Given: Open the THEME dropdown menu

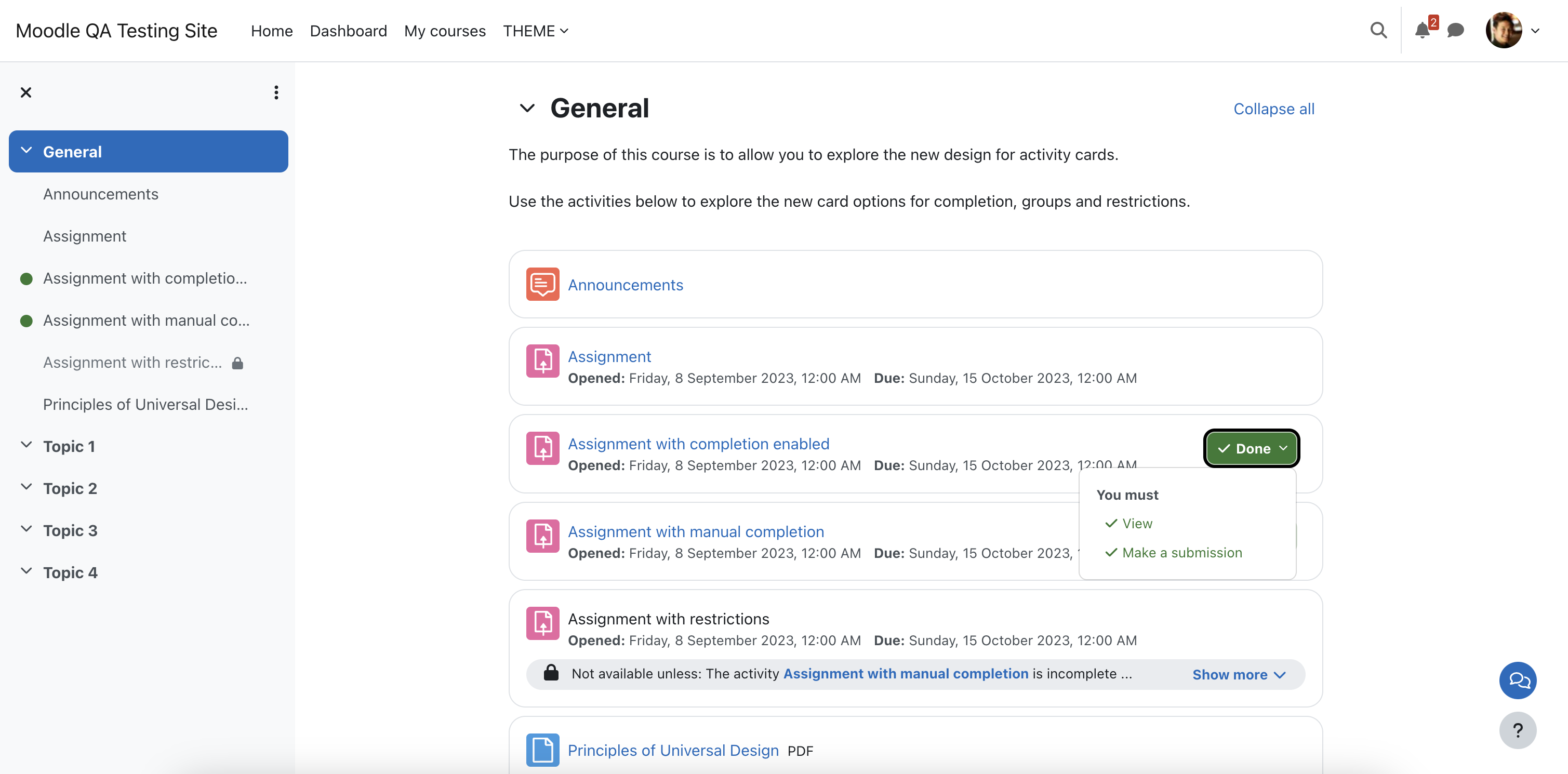Looking at the screenshot, I should click(536, 31).
